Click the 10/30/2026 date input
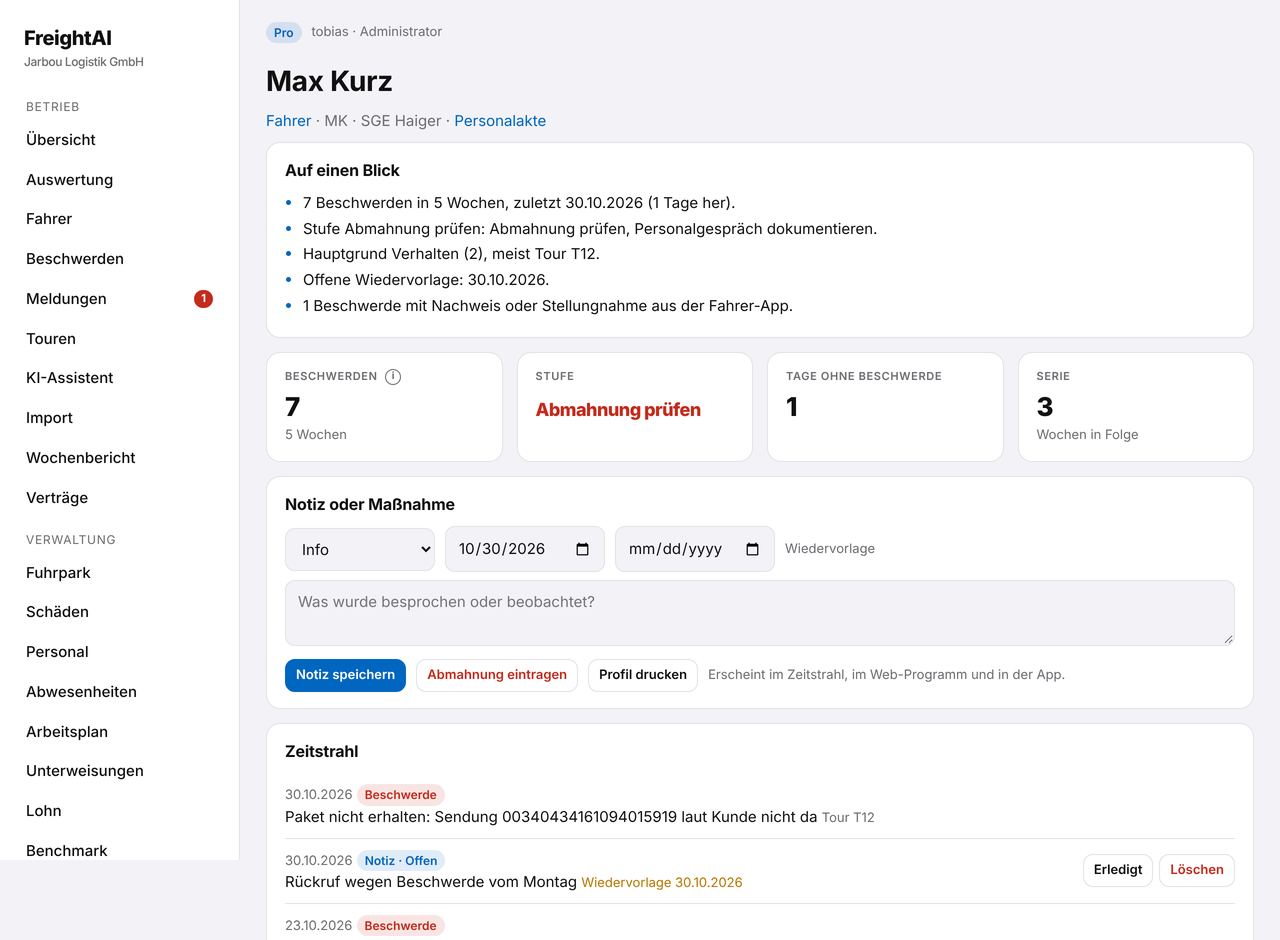 tap(525, 549)
